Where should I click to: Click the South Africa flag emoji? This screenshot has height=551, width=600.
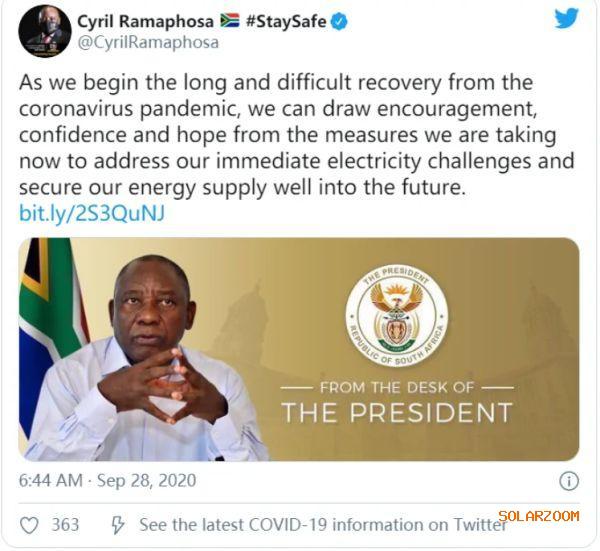(229, 21)
